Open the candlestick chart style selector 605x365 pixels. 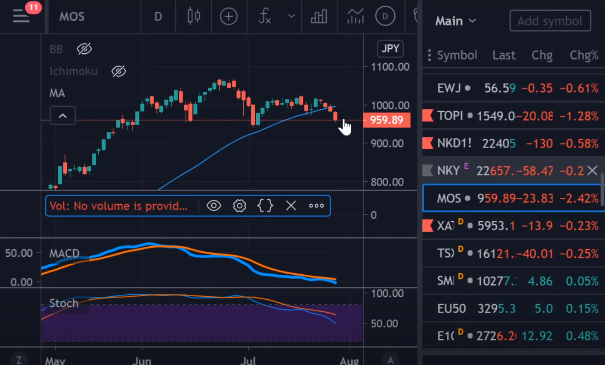194,16
